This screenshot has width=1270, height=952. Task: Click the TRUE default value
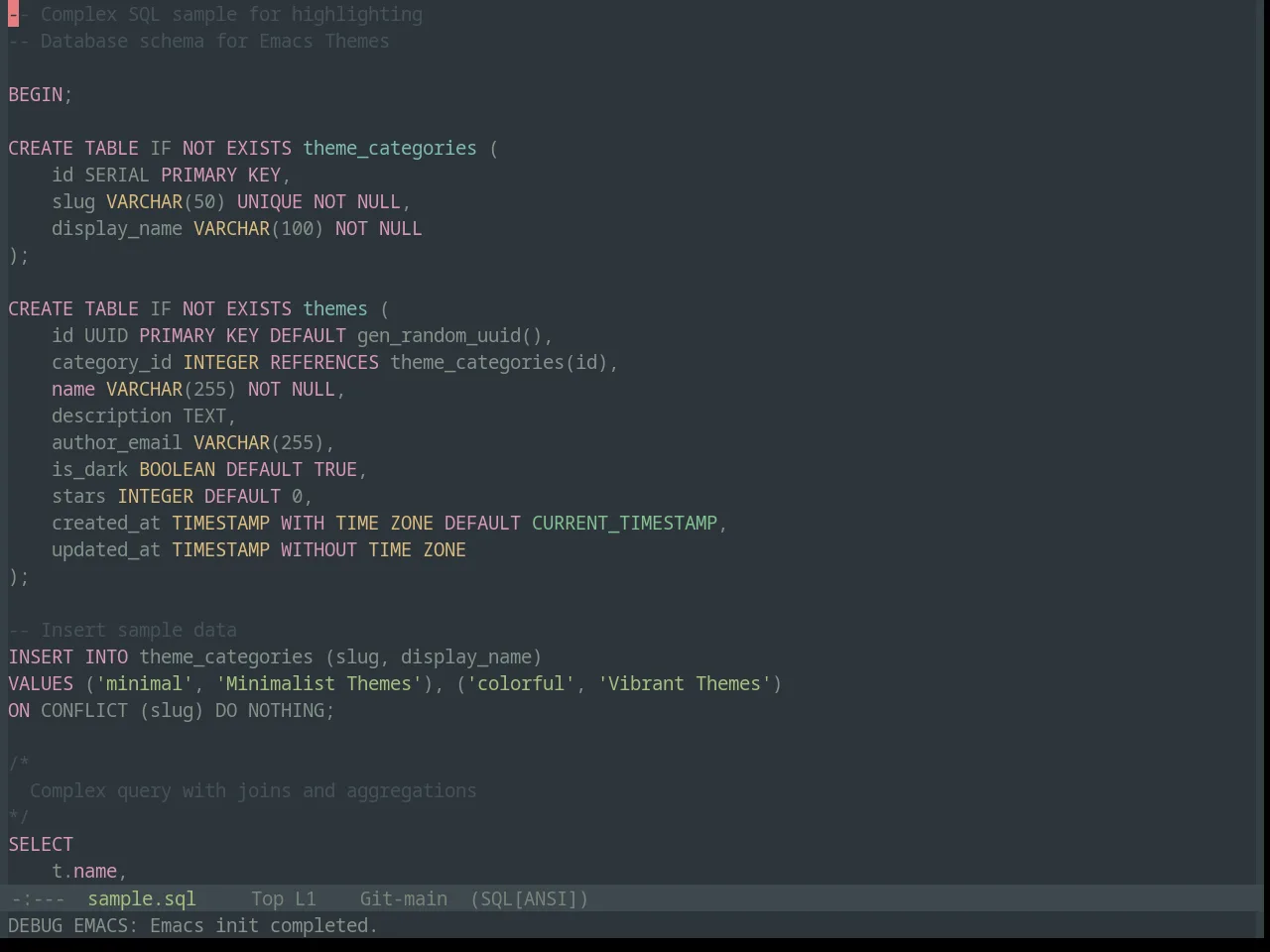point(335,469)
